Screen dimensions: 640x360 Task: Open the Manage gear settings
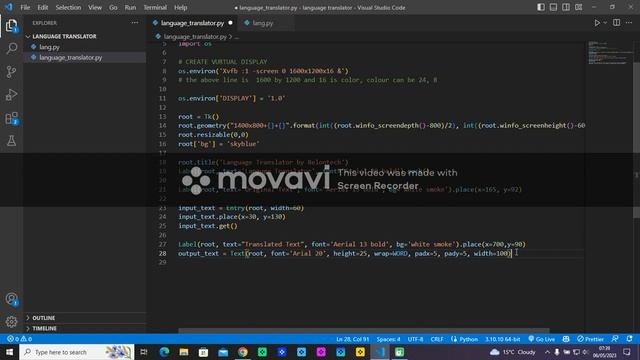(11, 322)
